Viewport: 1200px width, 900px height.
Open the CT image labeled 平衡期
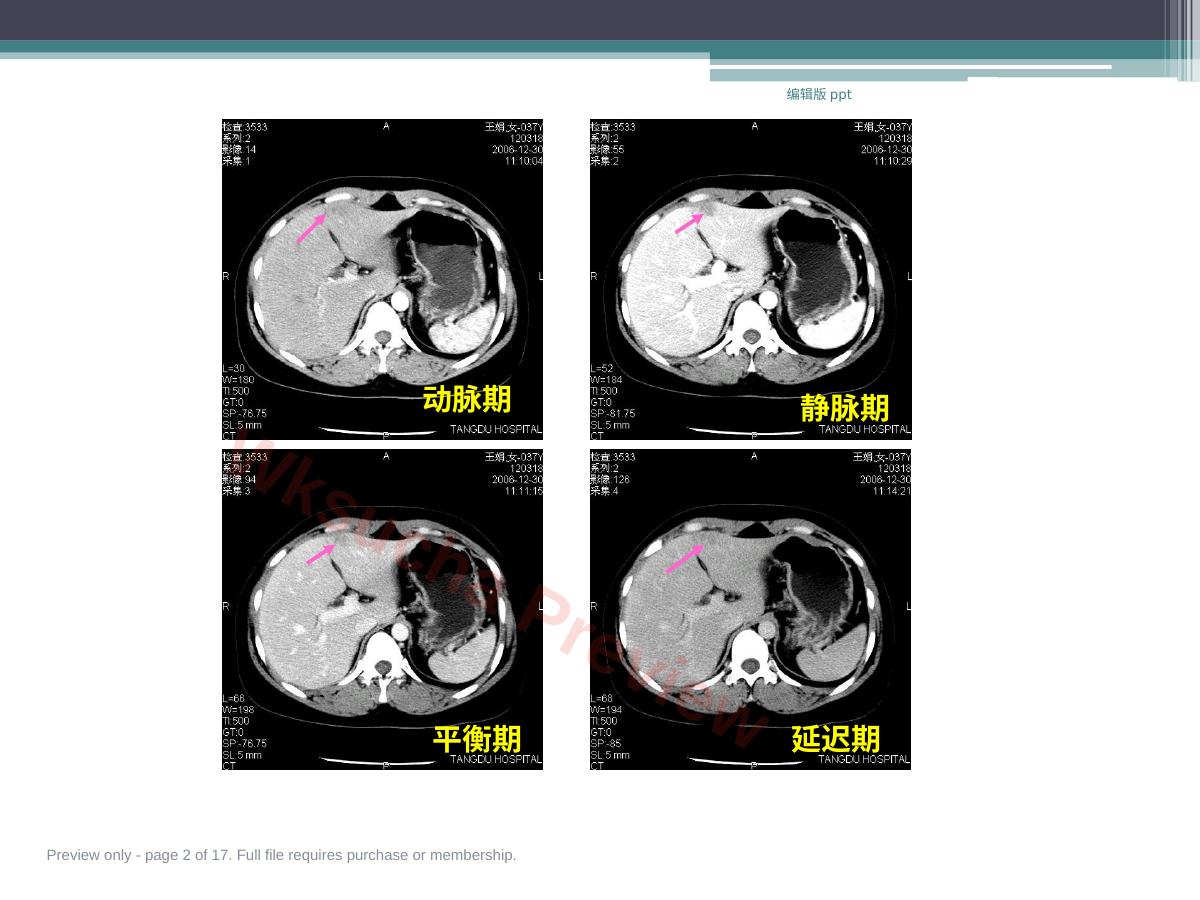click(x=382, y=609)
